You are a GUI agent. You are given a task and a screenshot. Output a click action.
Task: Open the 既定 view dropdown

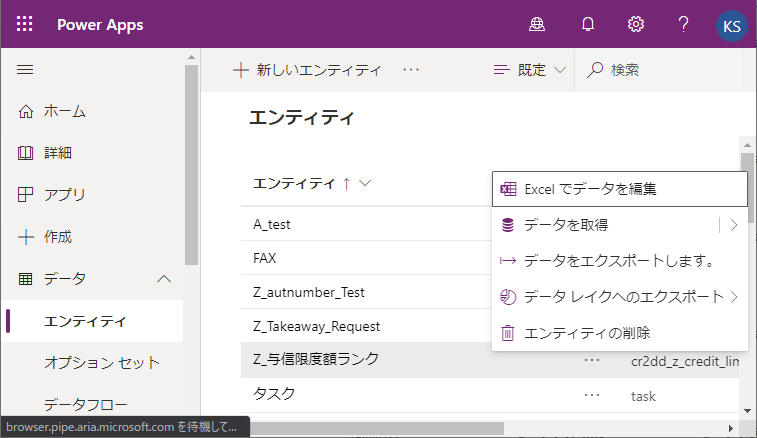click(529, 70)
